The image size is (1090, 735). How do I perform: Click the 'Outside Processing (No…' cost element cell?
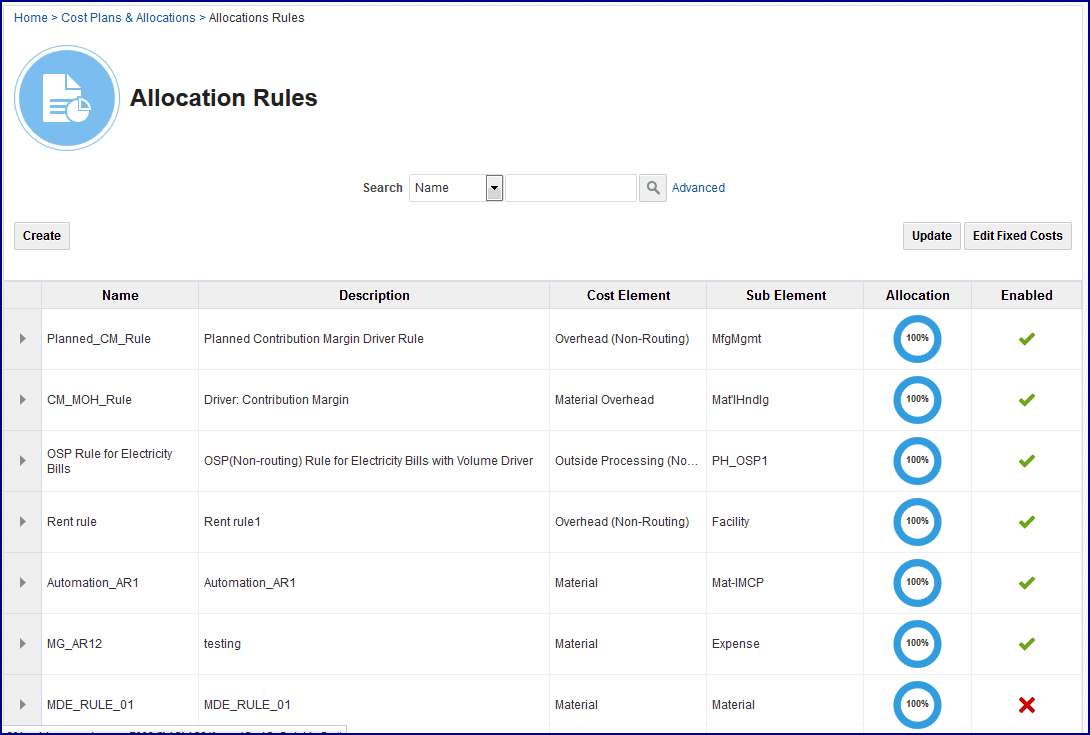click(x=626, y=460)
